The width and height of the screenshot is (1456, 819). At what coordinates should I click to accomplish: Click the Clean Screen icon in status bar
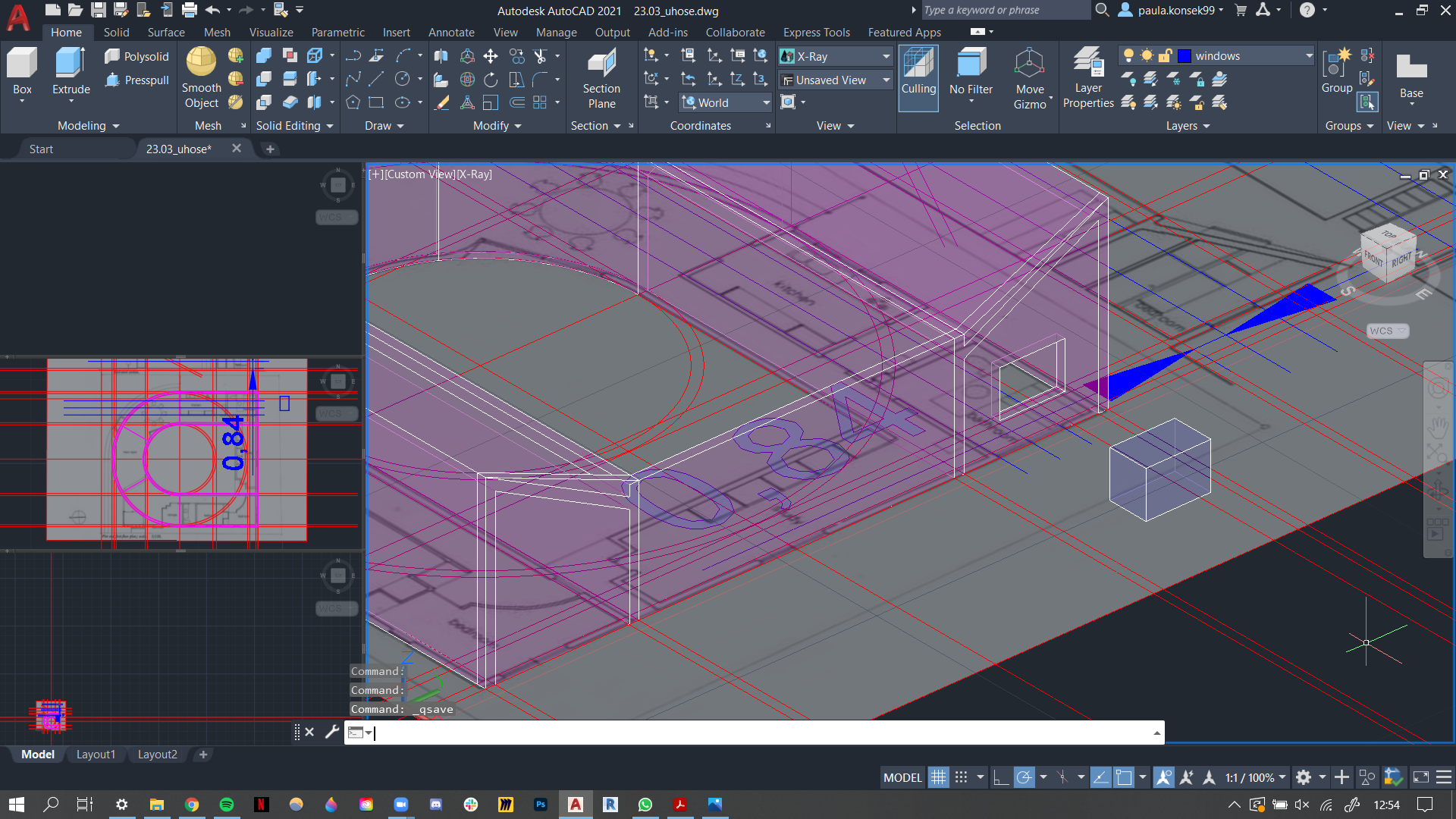click(x=1421, y=777)
